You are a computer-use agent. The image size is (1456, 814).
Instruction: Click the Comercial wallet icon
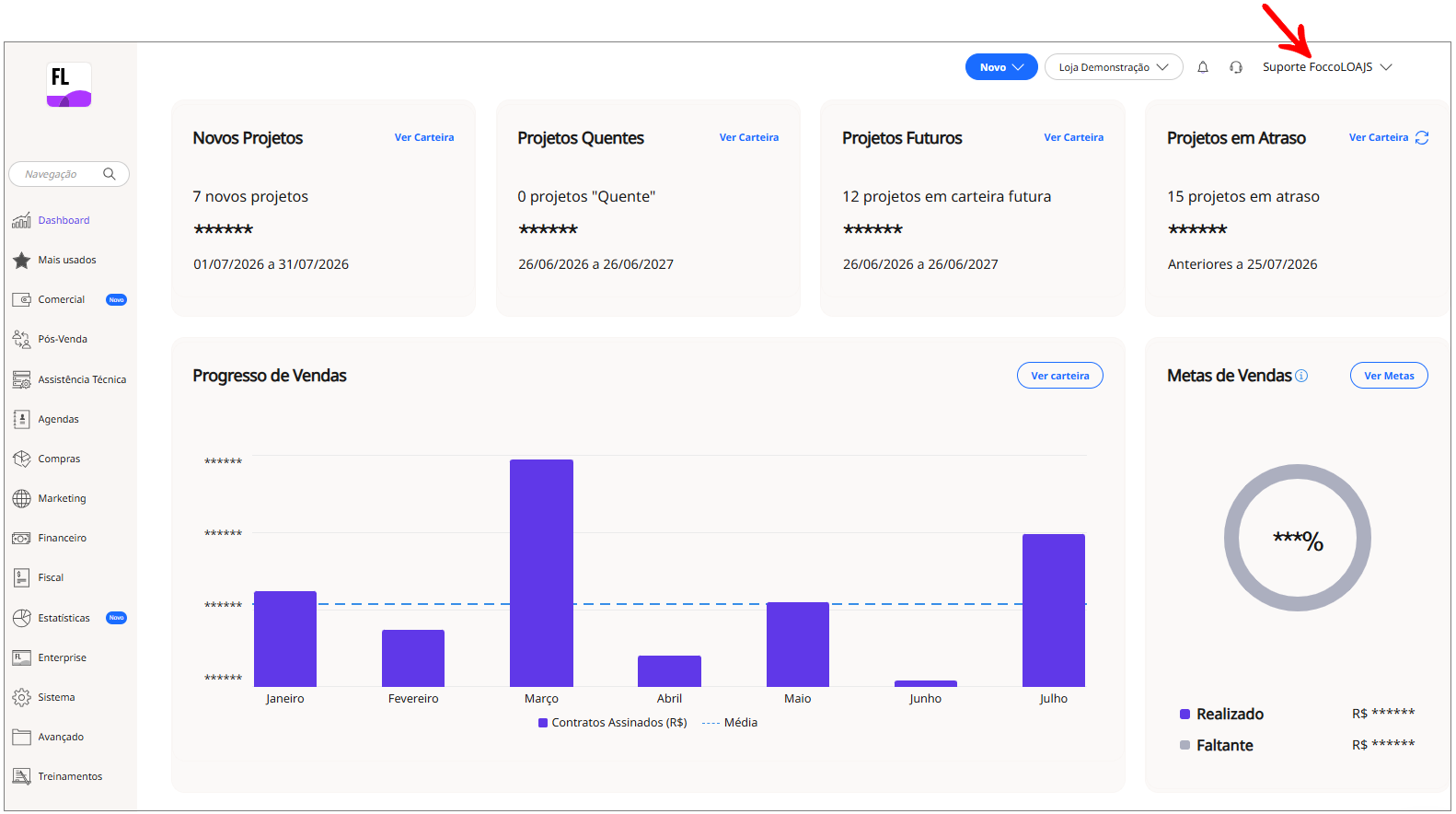pyautogui.click(x=21, y=299)
